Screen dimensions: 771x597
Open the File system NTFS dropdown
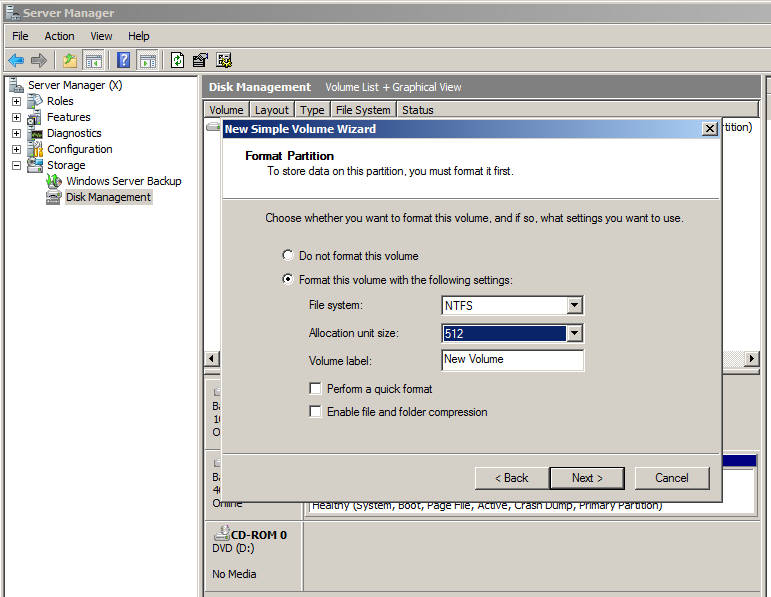point(574,305)
